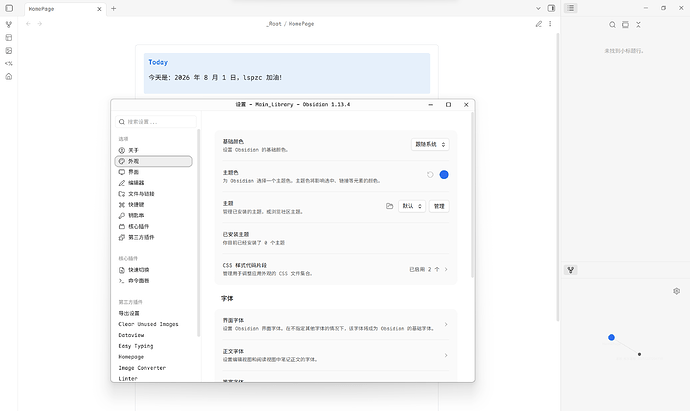
Task: Open the 钥匙串 settings section
Action: point(154,216)
